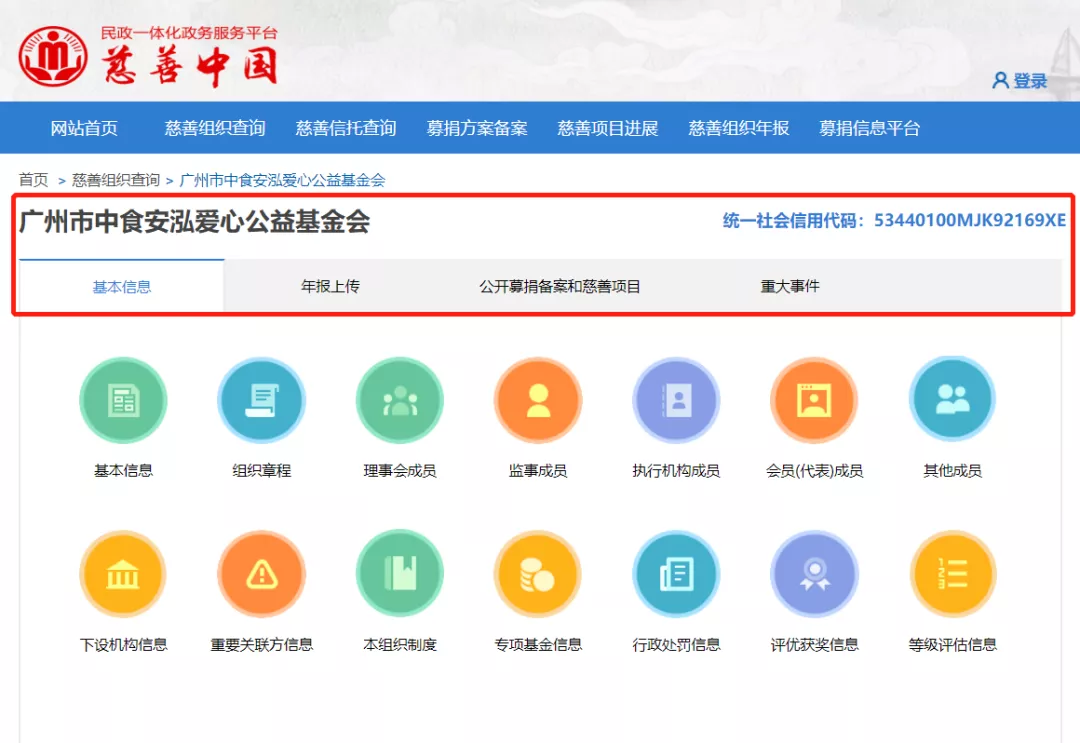
Task: Click the 执行机构成员 label text
Action: coord(676,471)
